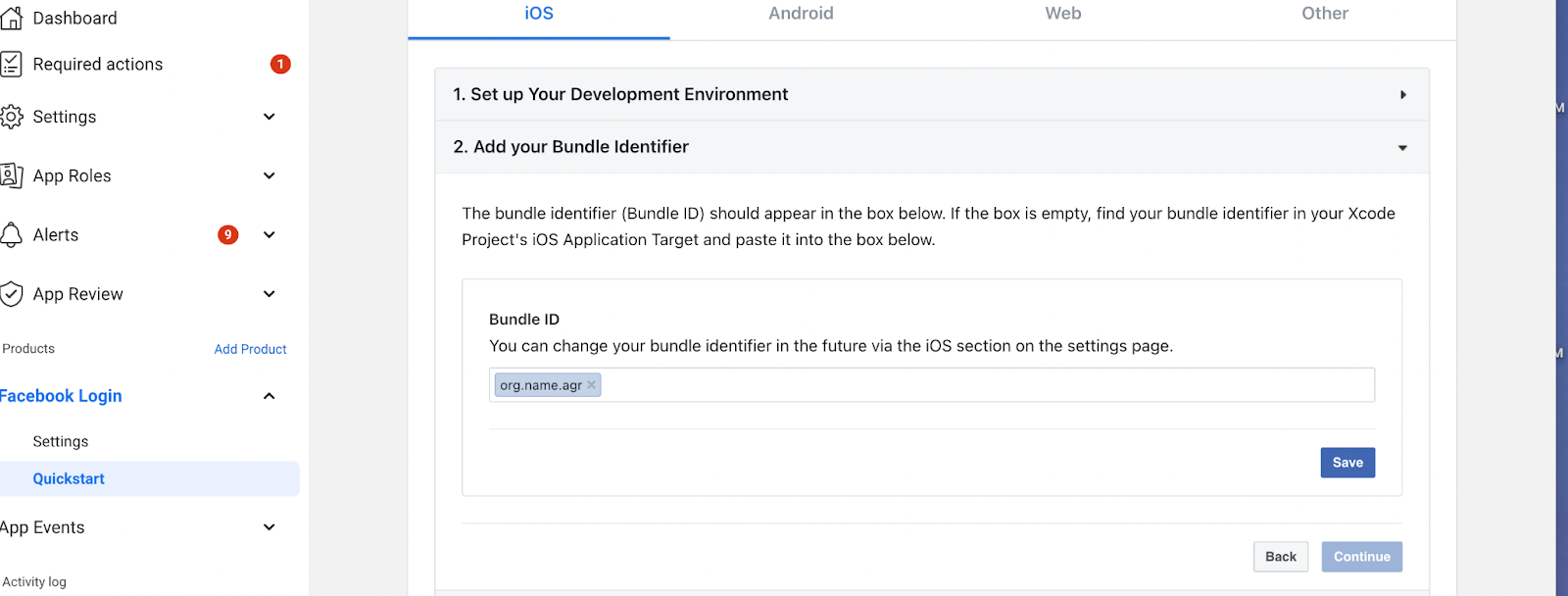Open Required actions in the sidebar
1568x596 pixels.
pos(98,64)
